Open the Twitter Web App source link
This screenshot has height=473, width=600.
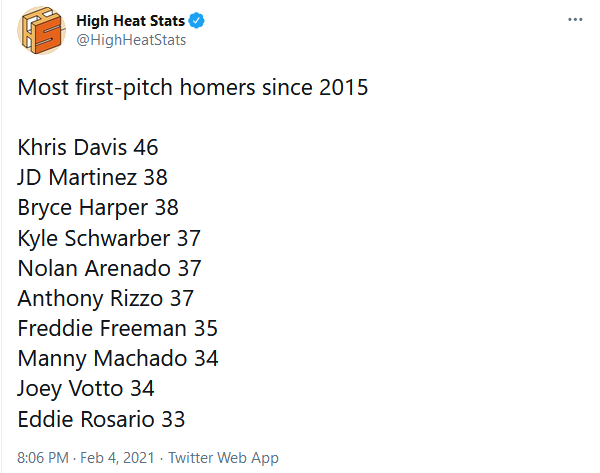[223, 458]
